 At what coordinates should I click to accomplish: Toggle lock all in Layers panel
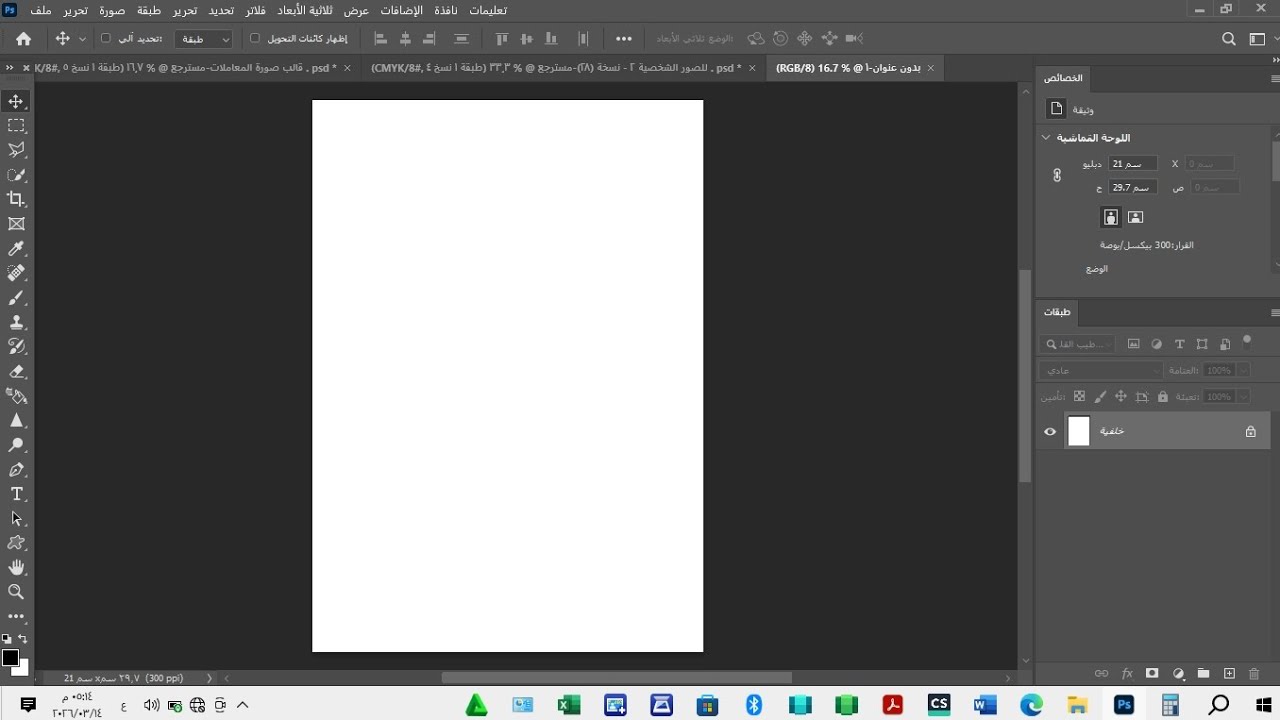coord(1162,397)
